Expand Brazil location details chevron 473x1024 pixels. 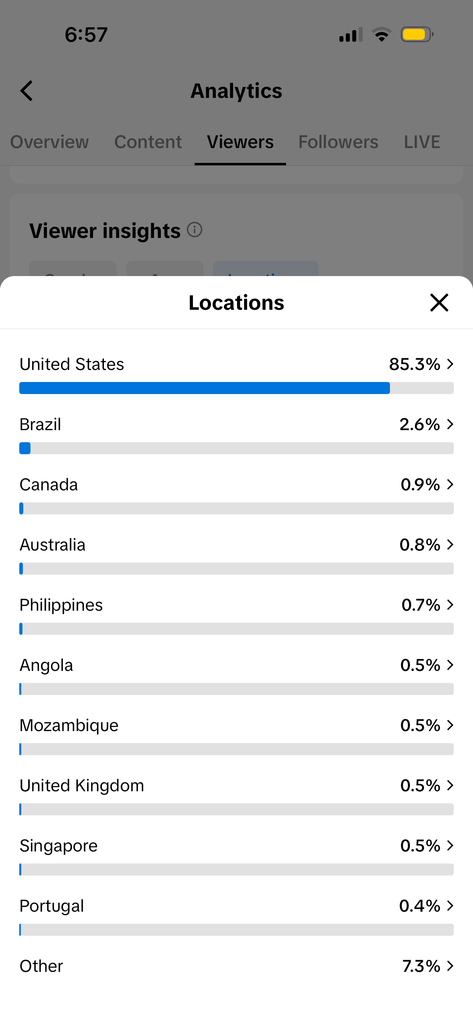[x=449, y=424]
